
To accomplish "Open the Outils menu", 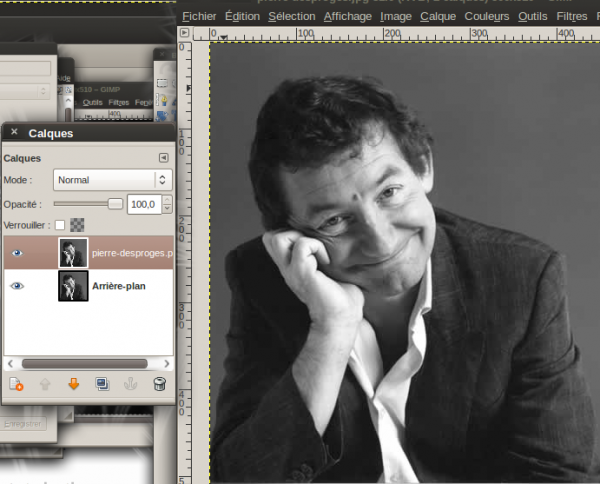I will point(532,16).
